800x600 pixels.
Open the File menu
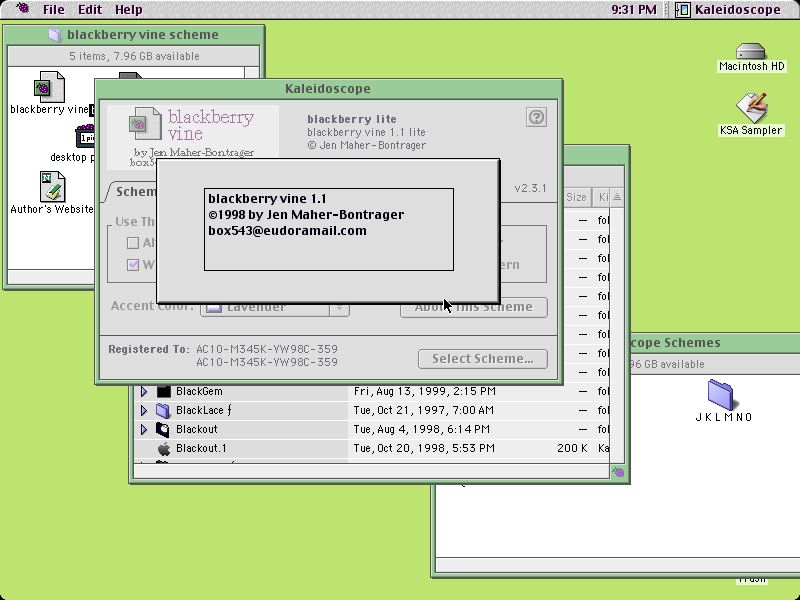[x=54, y=10]
